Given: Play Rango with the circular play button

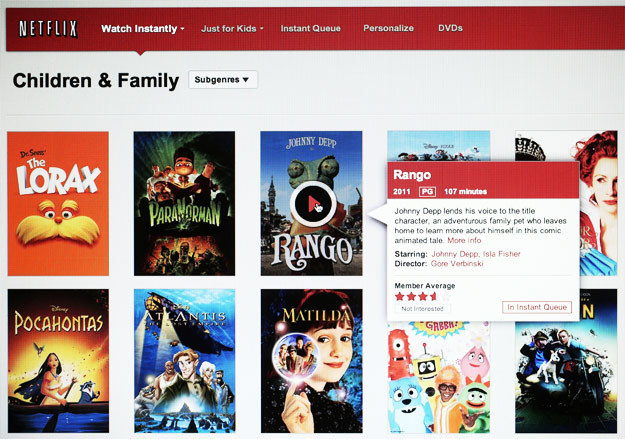Looking at the screenshot, I should click(x=313, y=204).
